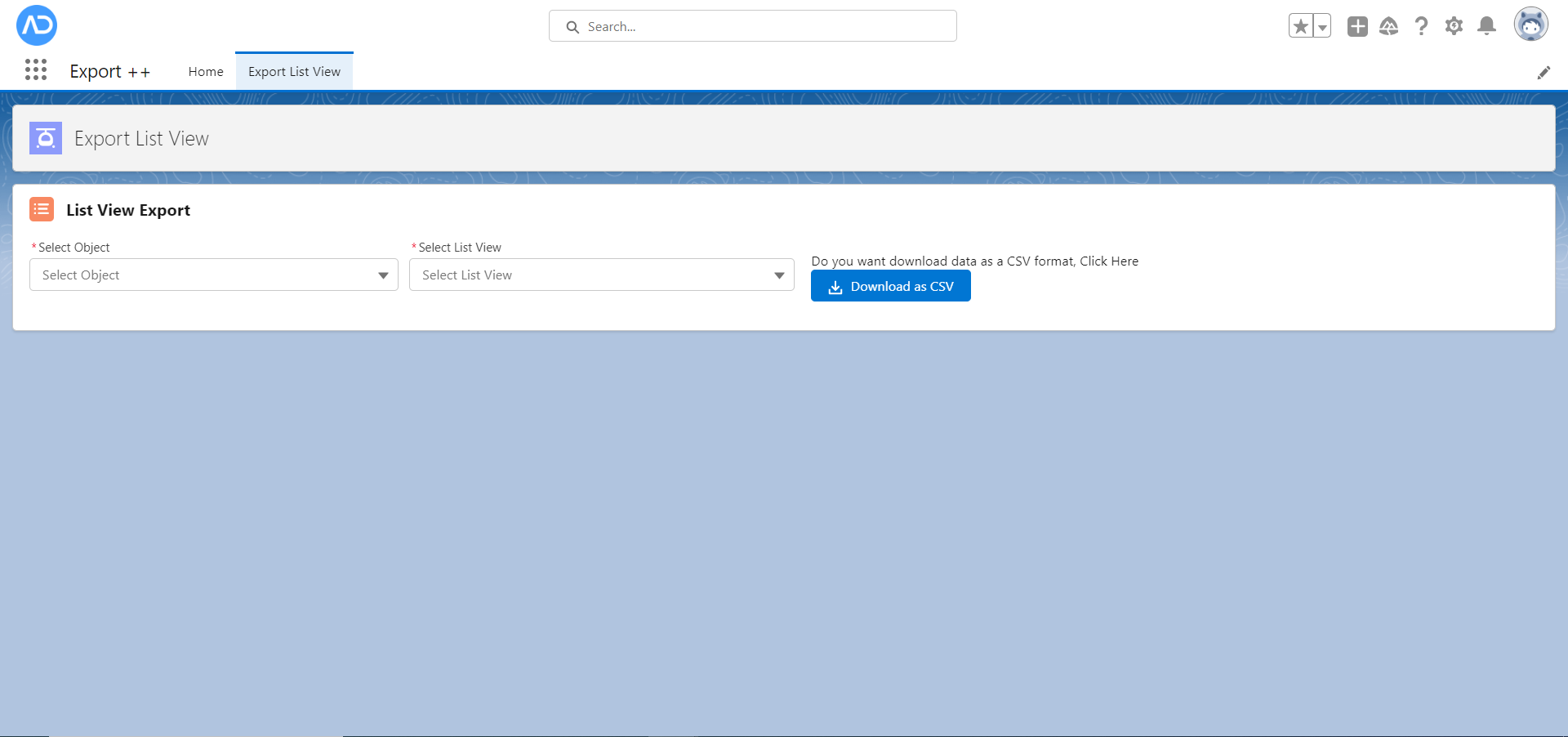This screenshot has width=1568, height=737.
Task: Click the pencil edit navigation icon
Action: click(x=1543, y=73)
